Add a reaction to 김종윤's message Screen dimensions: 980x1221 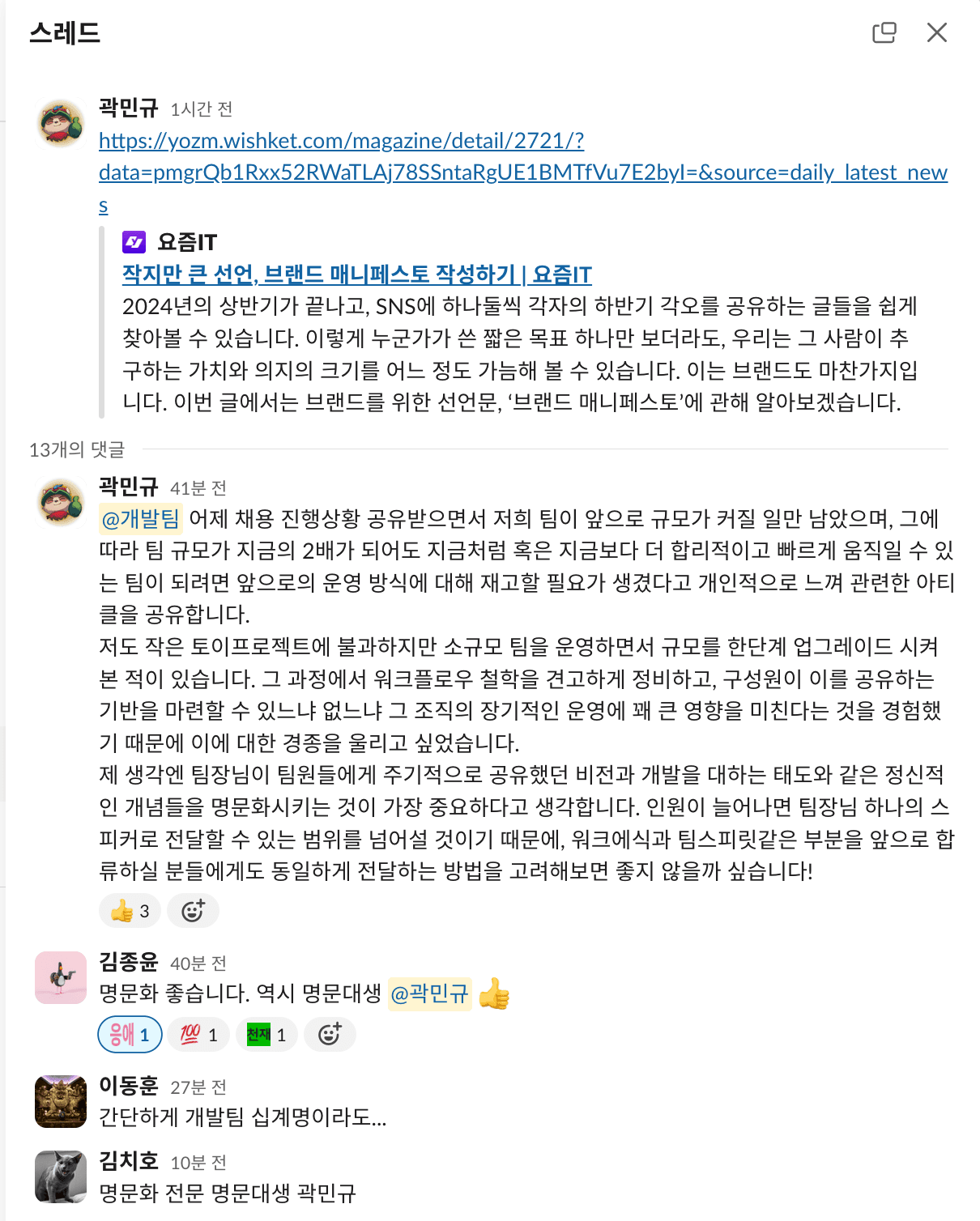click(330, 1035)
